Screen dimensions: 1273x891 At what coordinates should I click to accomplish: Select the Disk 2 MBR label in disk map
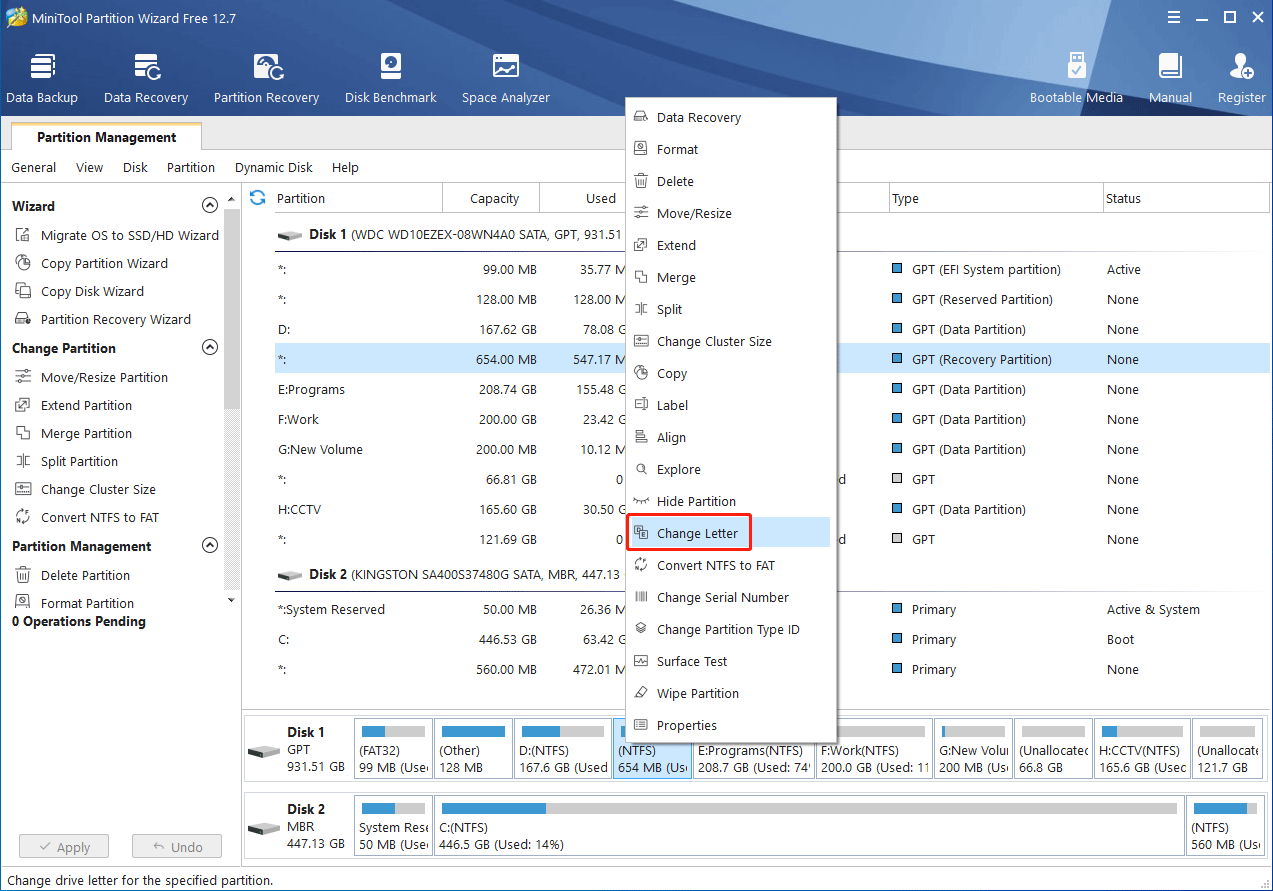coord(298,825)
